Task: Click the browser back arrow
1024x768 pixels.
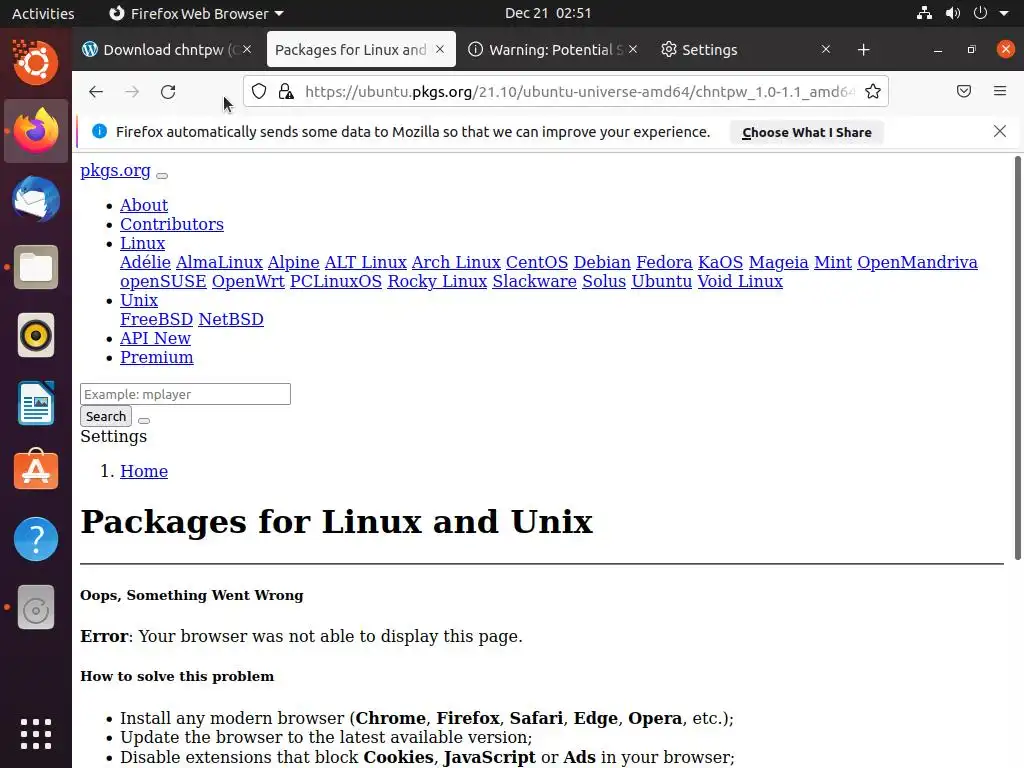Action: pyautogui.click(x=96, y=91)
